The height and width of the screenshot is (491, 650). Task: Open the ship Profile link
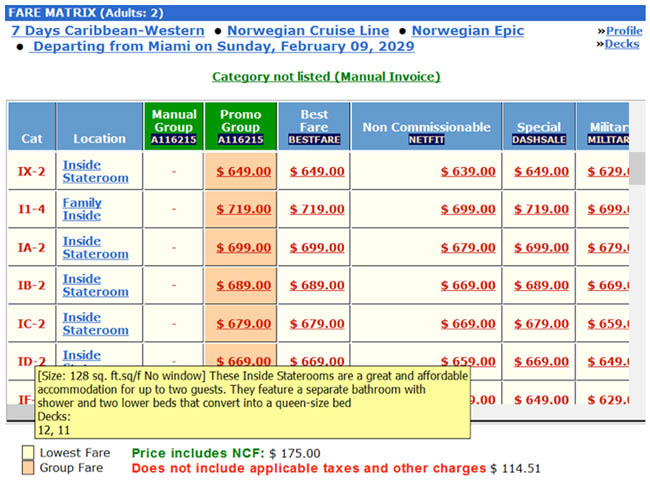click(624, 31)
